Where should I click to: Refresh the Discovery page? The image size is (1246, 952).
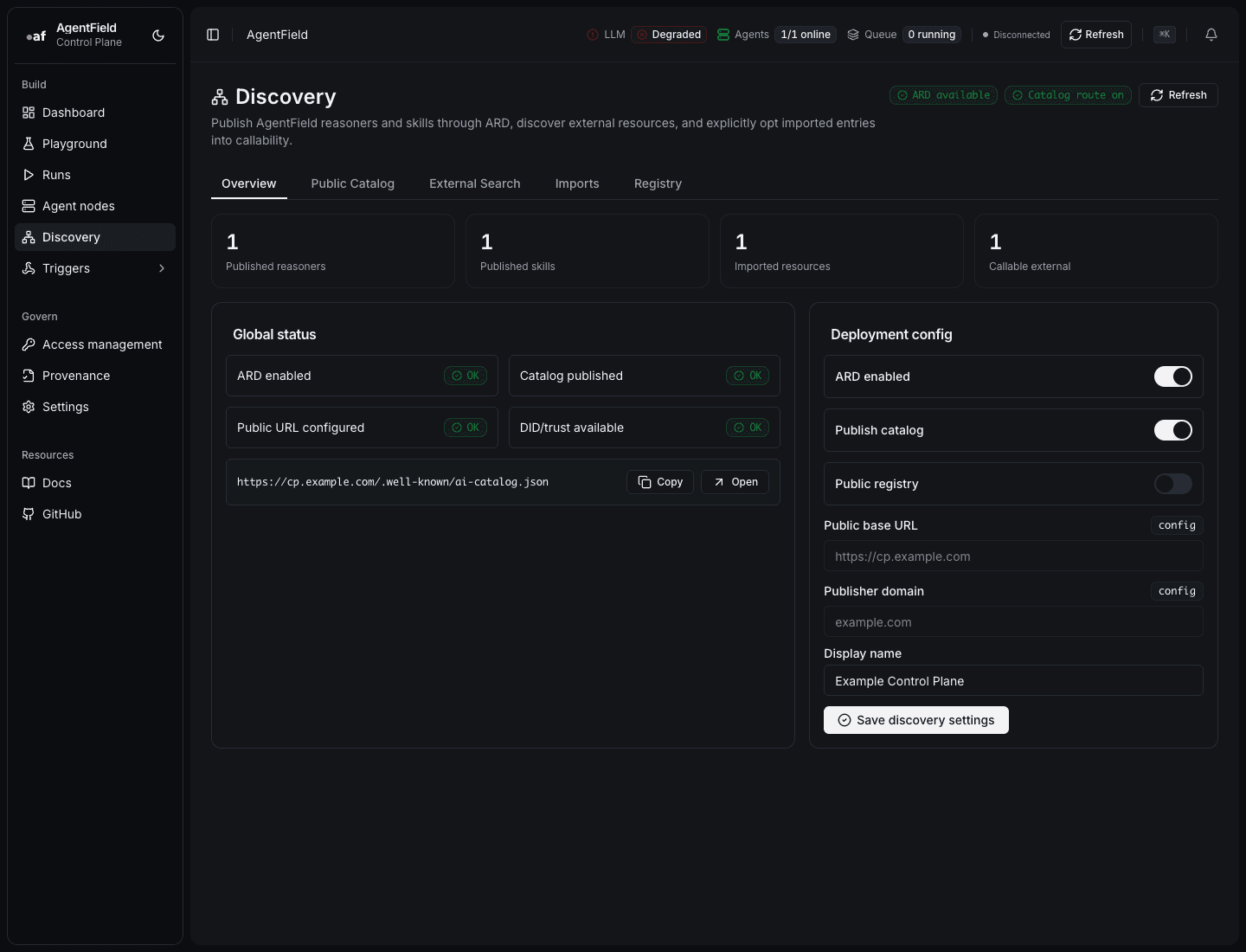[x=1179, y=95]
